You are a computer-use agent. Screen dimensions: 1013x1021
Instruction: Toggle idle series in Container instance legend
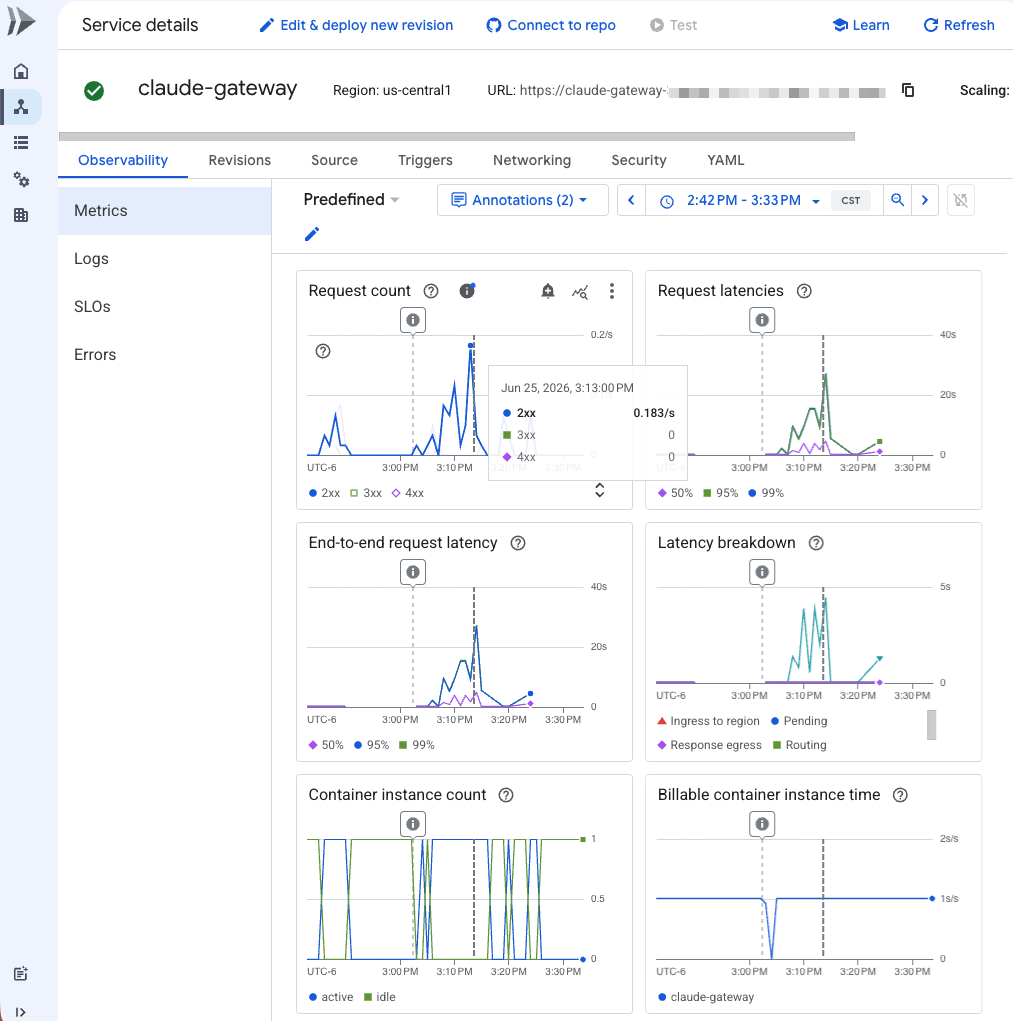coord(380,997)
